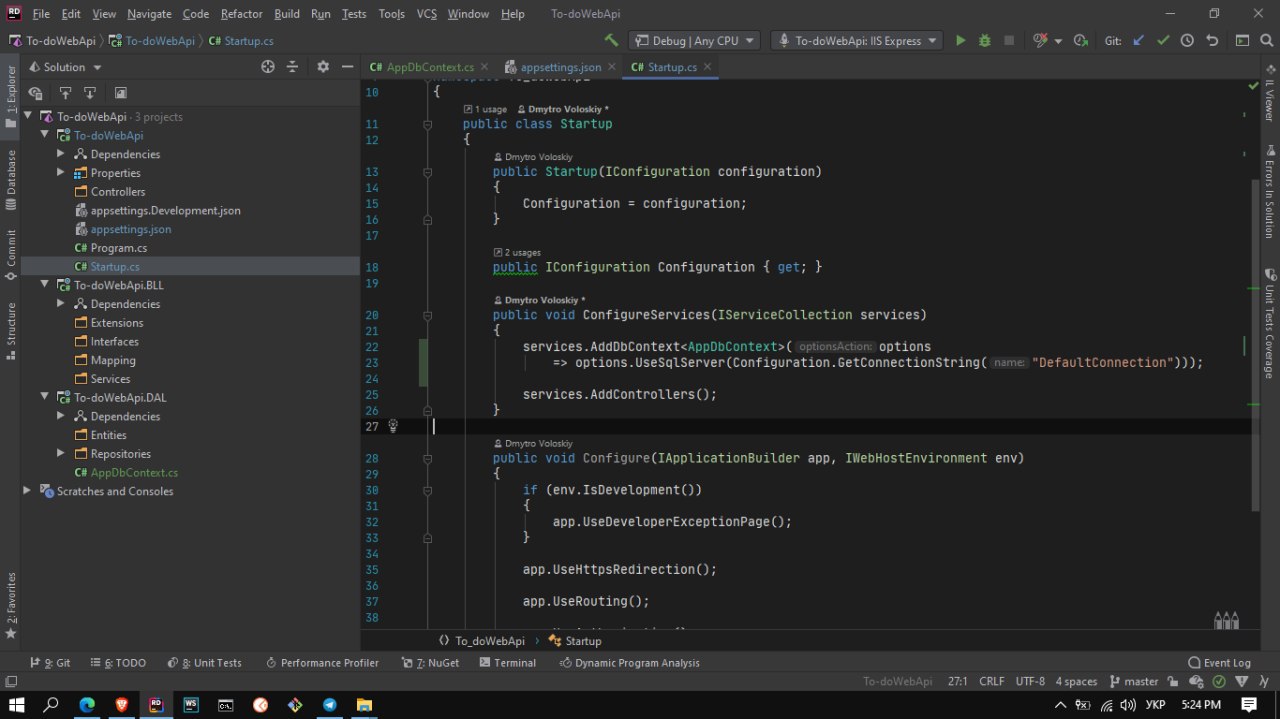
Task: Change the UTF-8 file encoding
Action: coord(1030,681)
